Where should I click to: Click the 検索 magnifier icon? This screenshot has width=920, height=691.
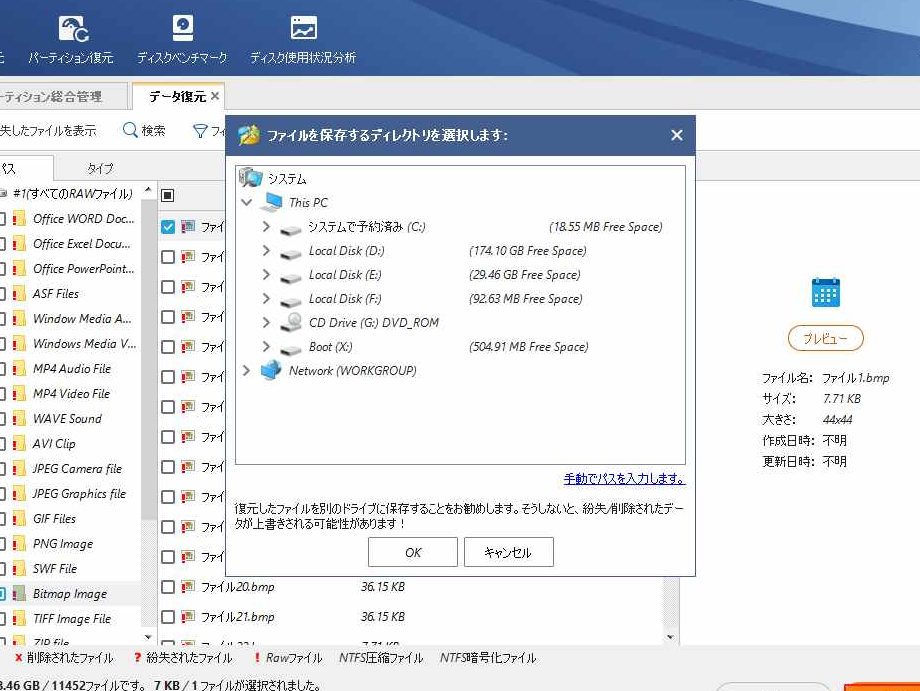click(x=130, y=131)
